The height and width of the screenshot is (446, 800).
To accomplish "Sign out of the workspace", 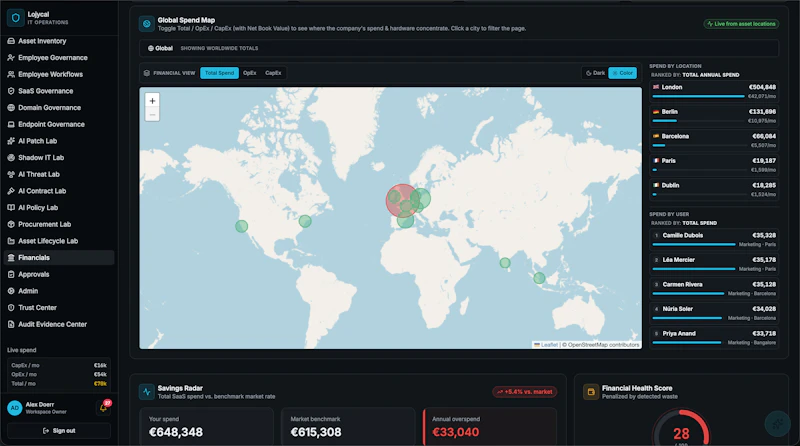I will [59, 431].
